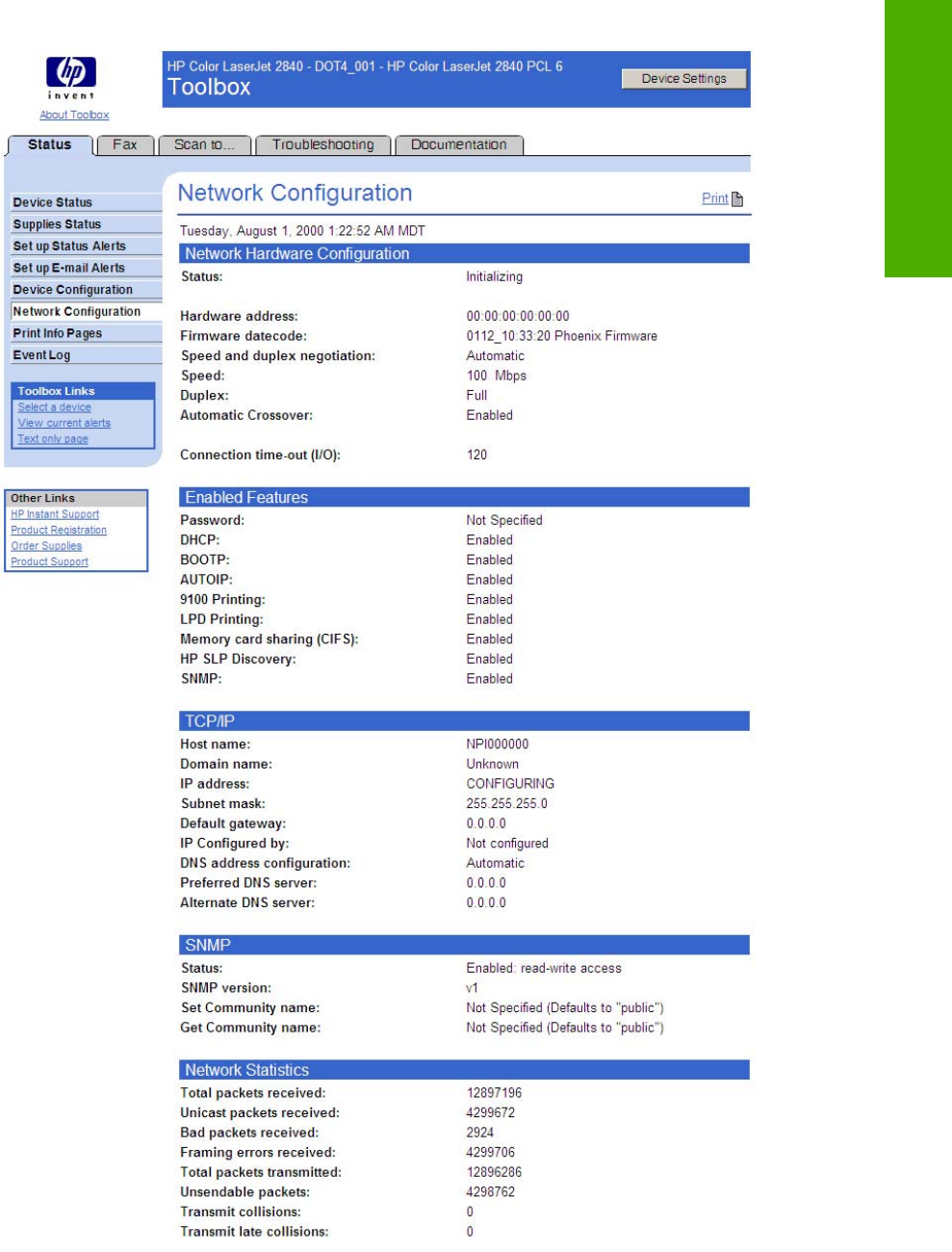
Task: Click Connection time-out value 120
Action: (477, 455)
